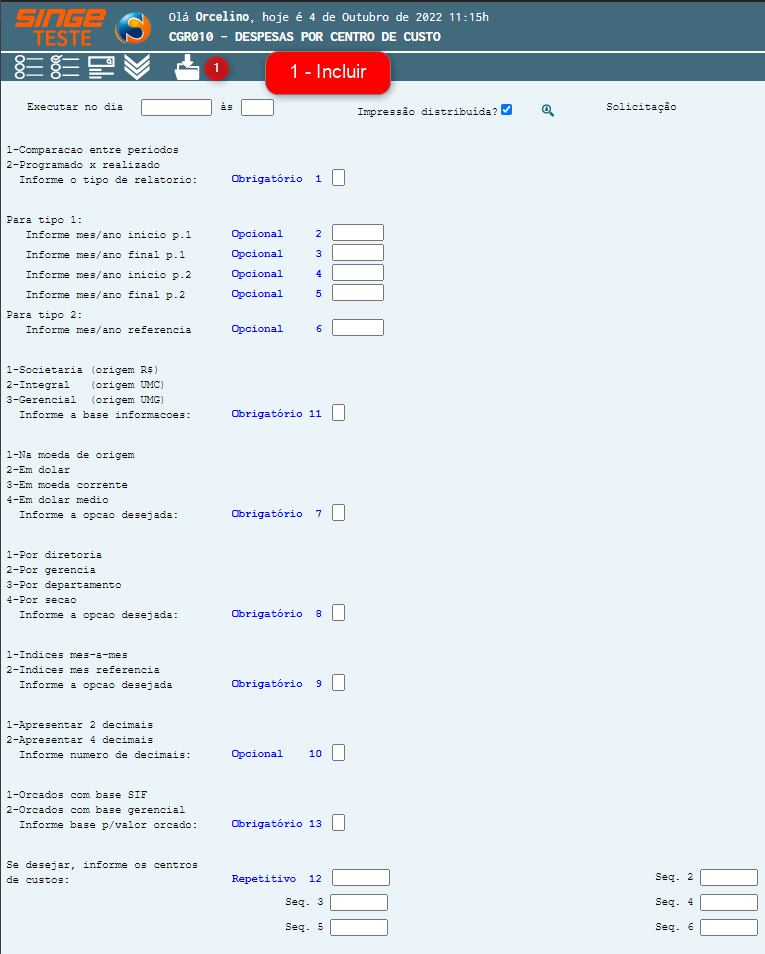765x954 pixels.
Task: Click the text '4-Em dolar medio'
Action: 58,500
